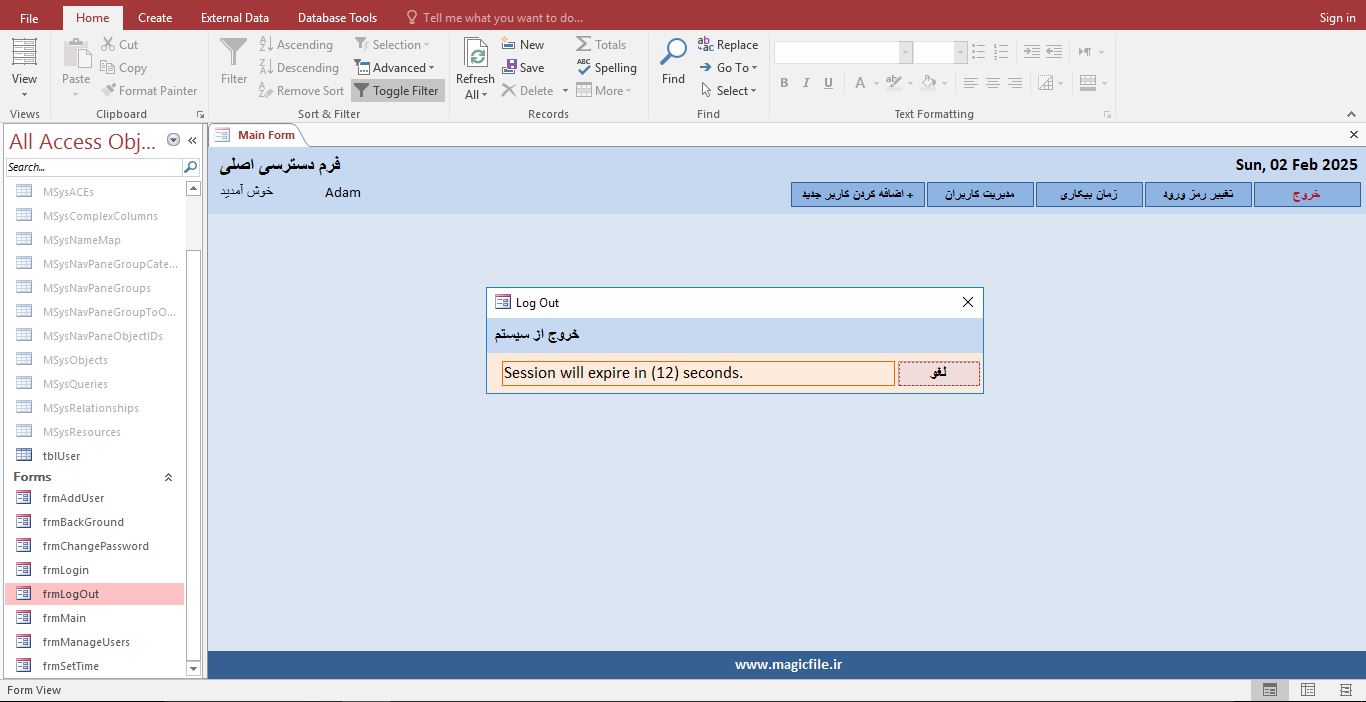The width and height of the screenshot is (1366, 702).
Task: Open frmLogin form in navigation pane
Action: coord(66,570)
